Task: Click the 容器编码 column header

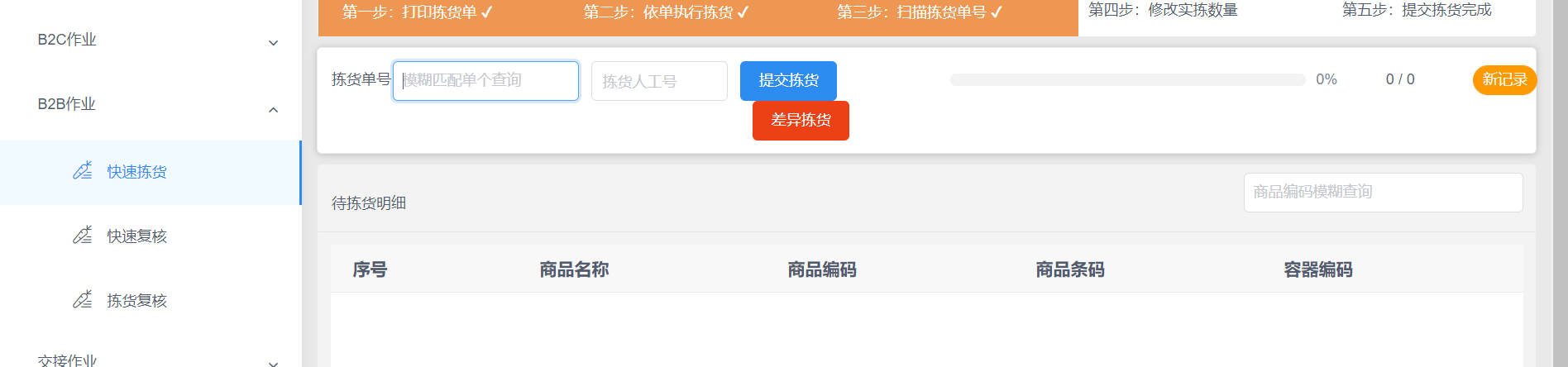Action: tap(1318, 269)
